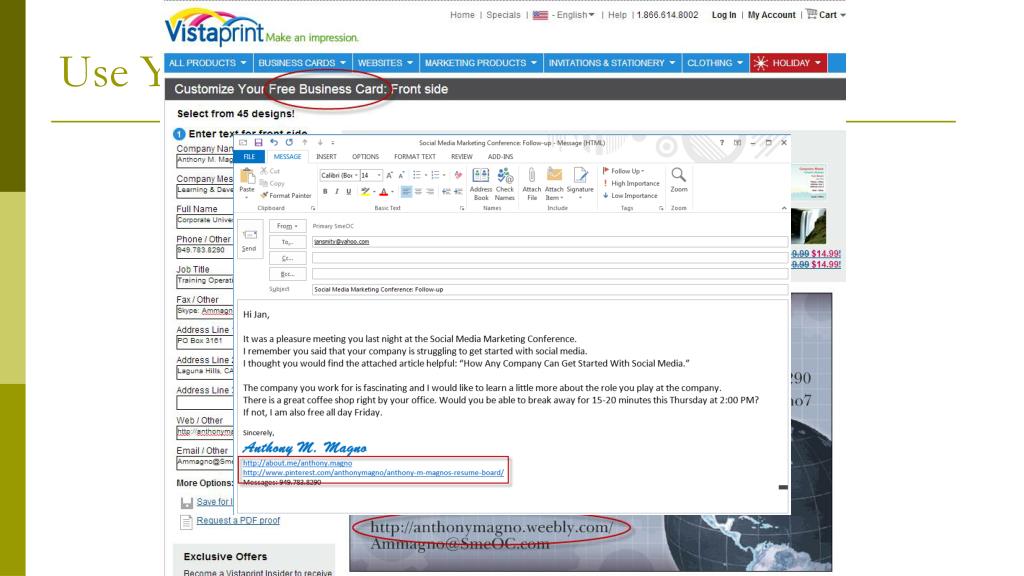
Task: Toggle Italic formatting
Action: pos(337,191)
